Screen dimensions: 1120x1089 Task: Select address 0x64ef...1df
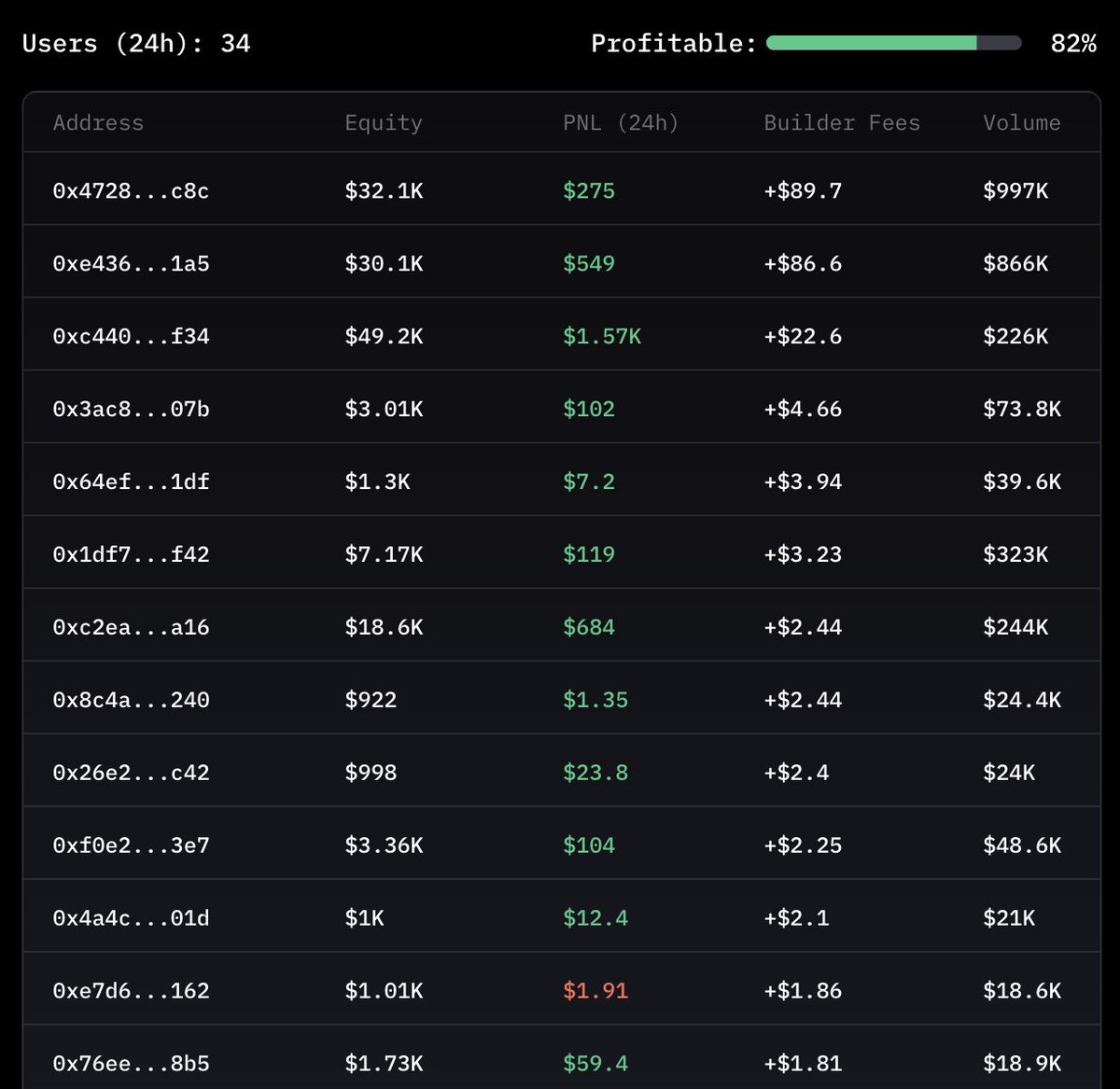pos(131,481)
